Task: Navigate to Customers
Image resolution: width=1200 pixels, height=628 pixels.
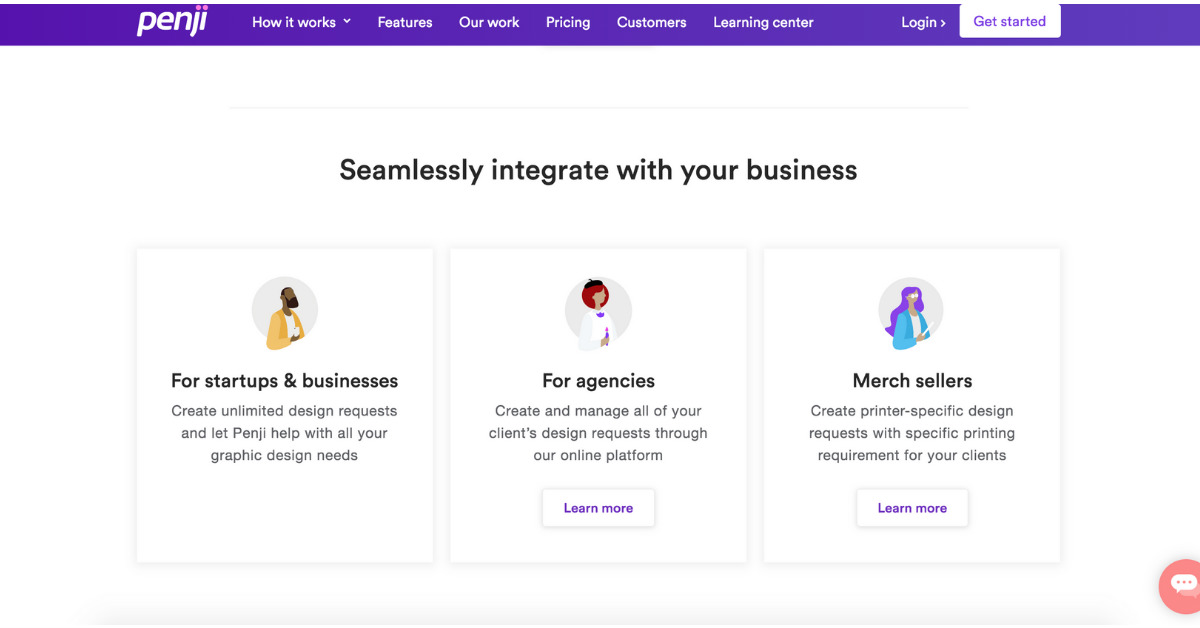Action: [x=651, y=22]
